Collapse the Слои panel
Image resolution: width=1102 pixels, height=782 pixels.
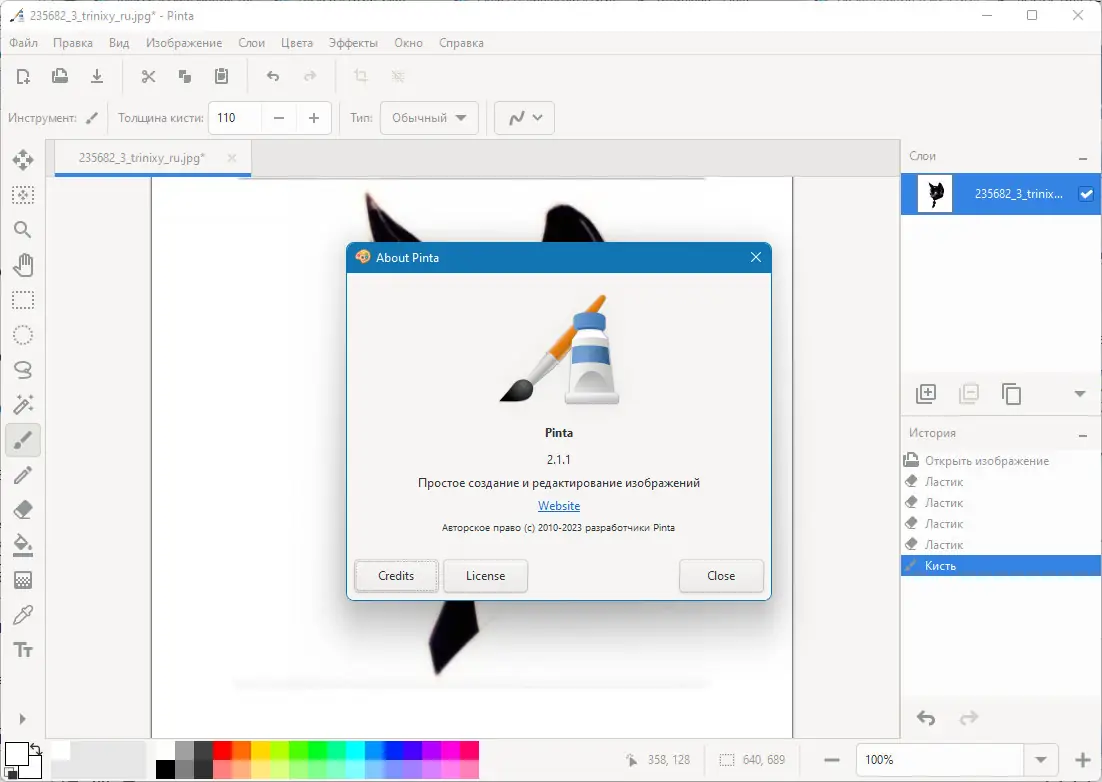(x=1083, y=157)
